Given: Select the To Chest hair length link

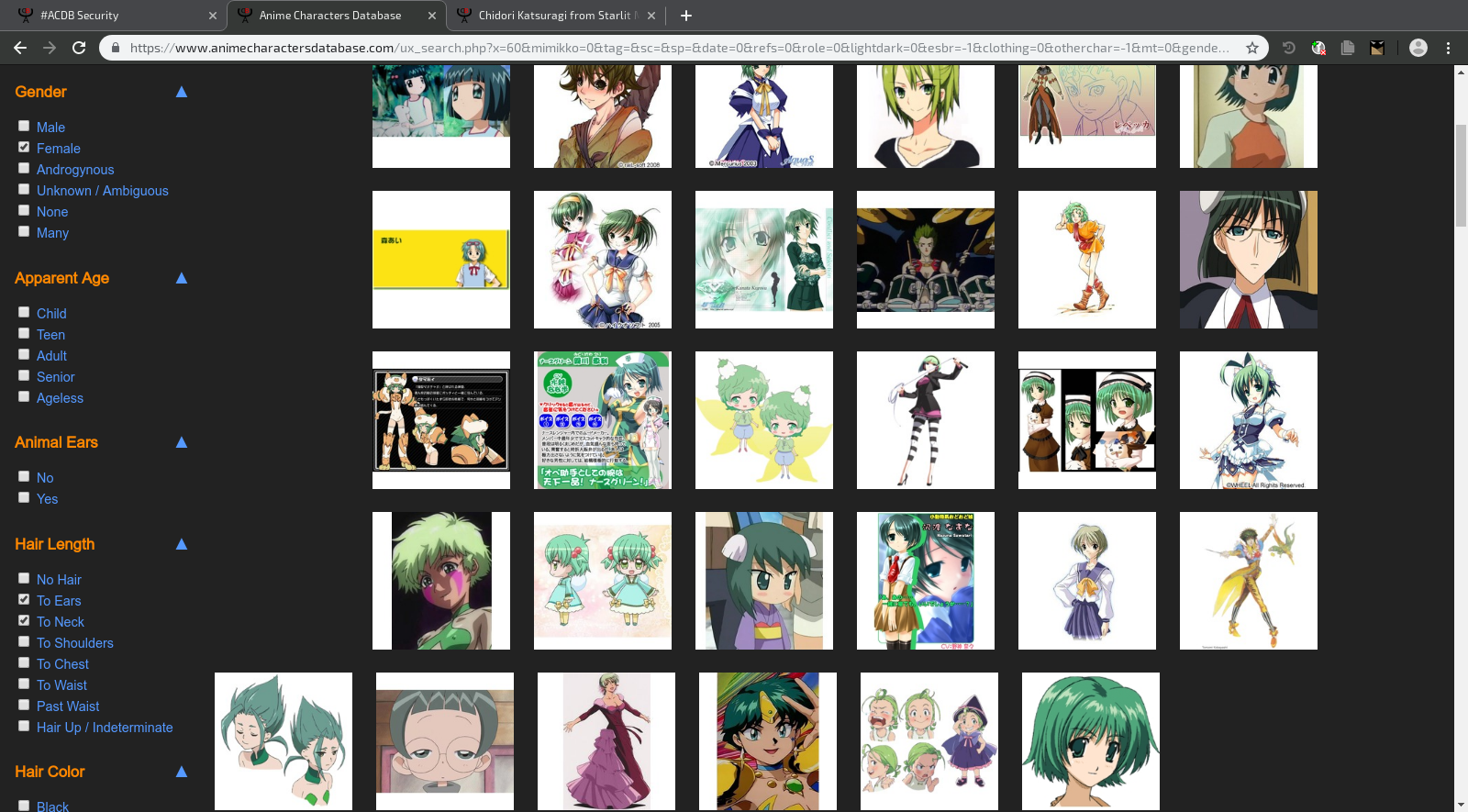Looking at the screenshot, I should 62,664.
